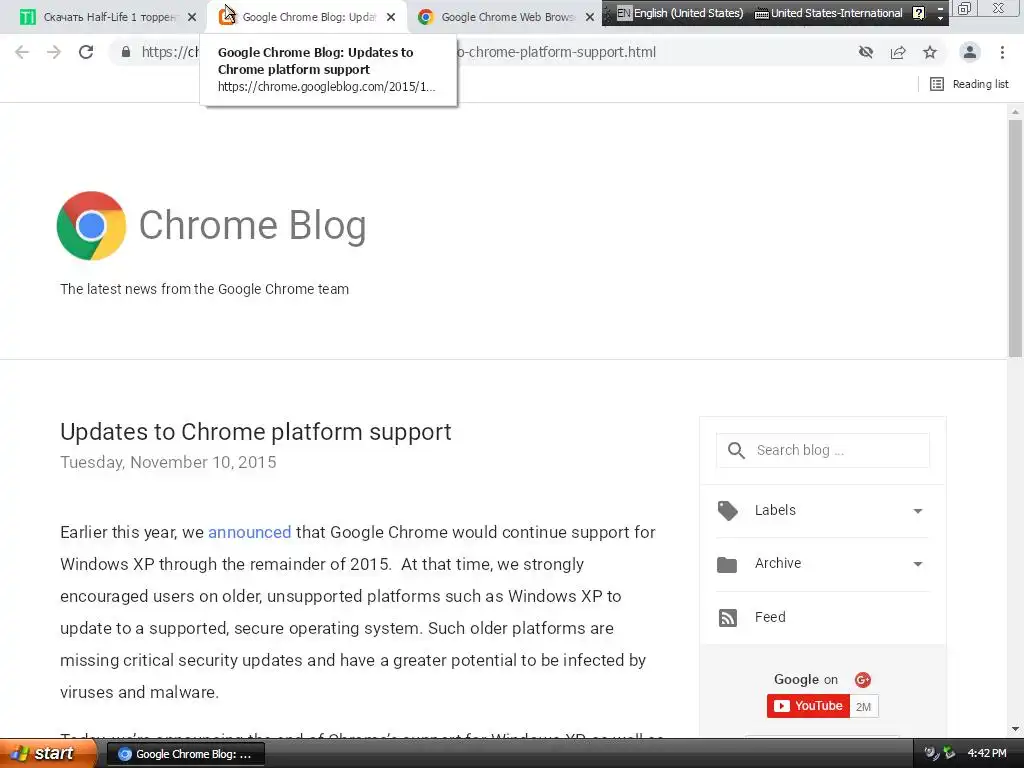Open the Updates to Chrome platform support post title

coord(256,432)
